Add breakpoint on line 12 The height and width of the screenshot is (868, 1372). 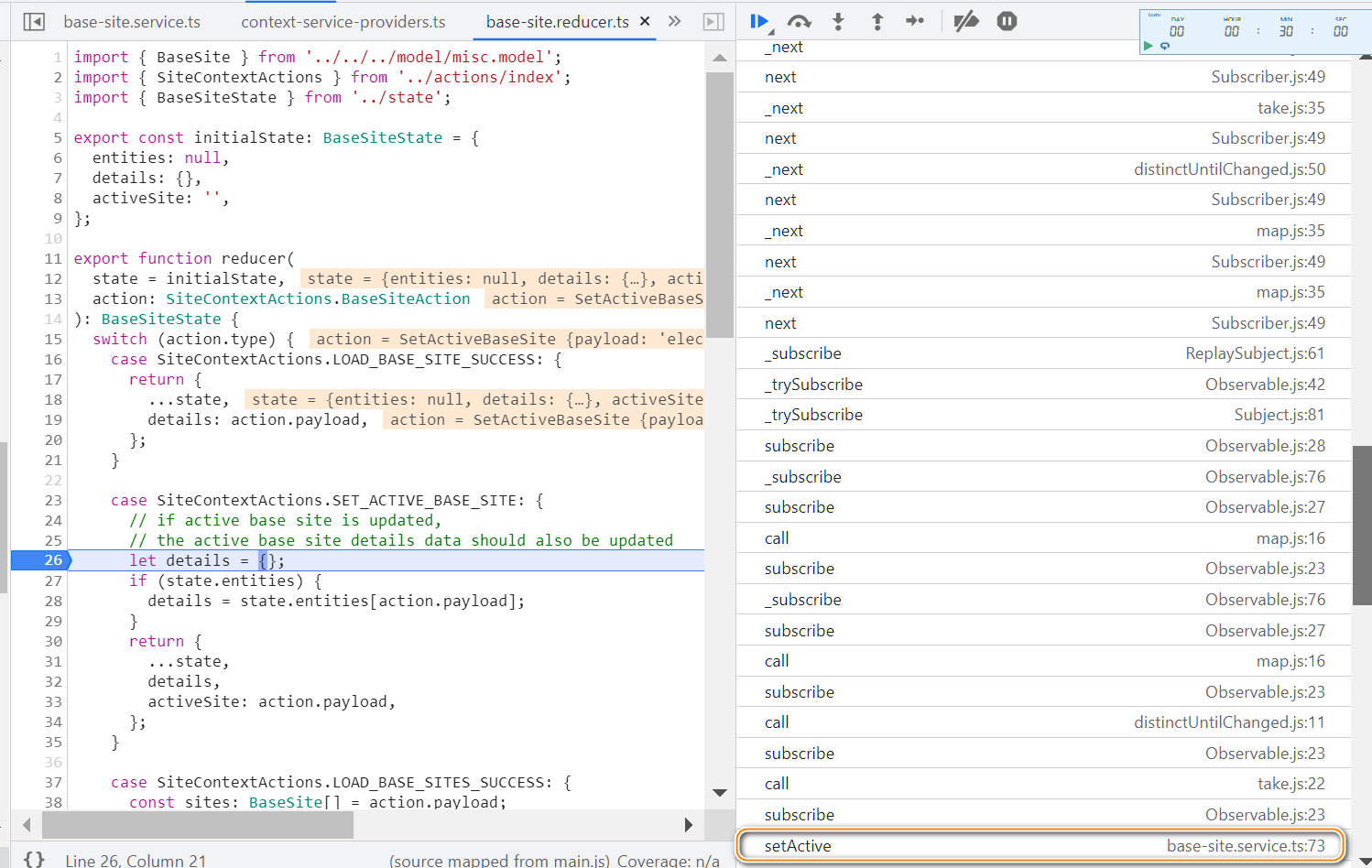[53, 278]
